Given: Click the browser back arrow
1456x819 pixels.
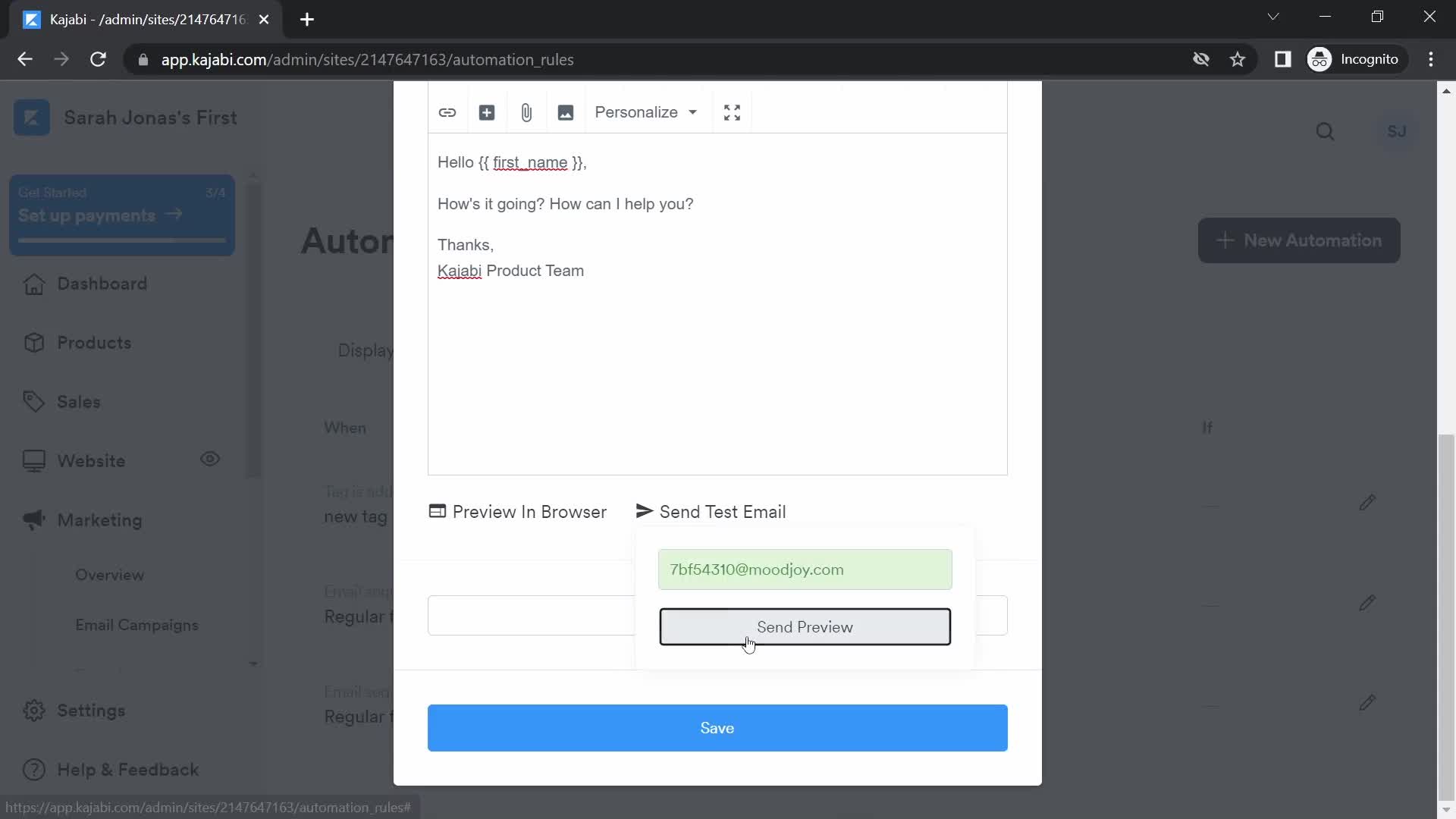Looking at the screenshot, I should (x=25, y=59).
